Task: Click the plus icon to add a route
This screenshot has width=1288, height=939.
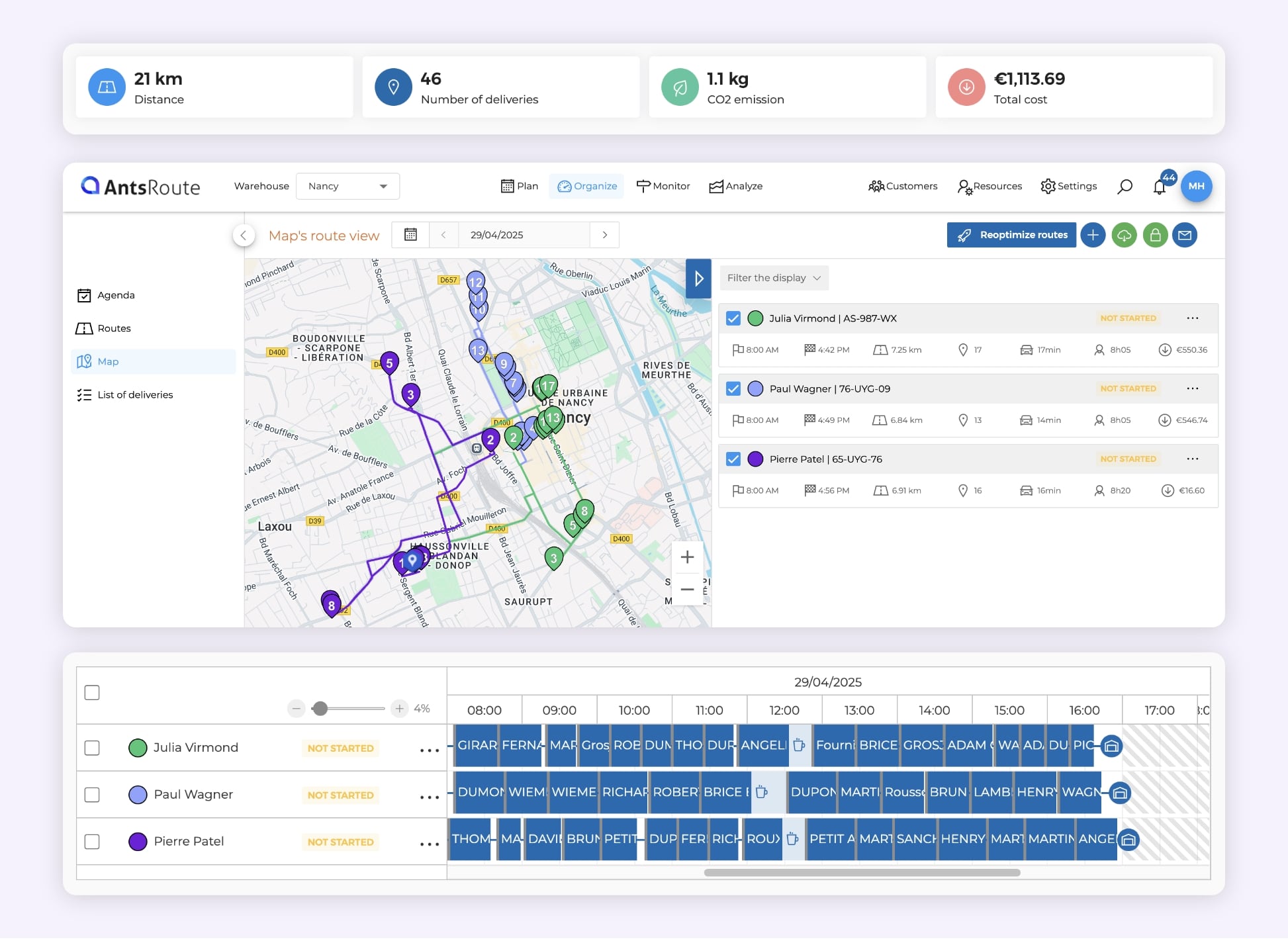Action: pos(1093,235)
